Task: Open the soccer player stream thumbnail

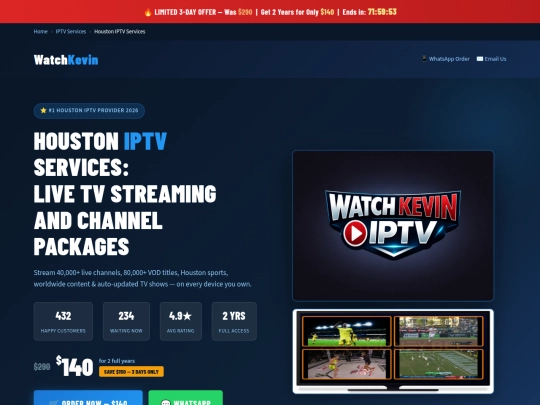Action: 347,331
